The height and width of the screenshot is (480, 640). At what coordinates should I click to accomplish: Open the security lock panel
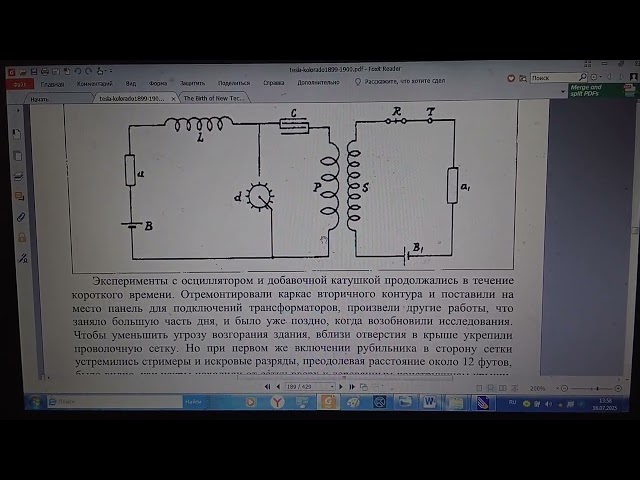[x=22, y=237]
